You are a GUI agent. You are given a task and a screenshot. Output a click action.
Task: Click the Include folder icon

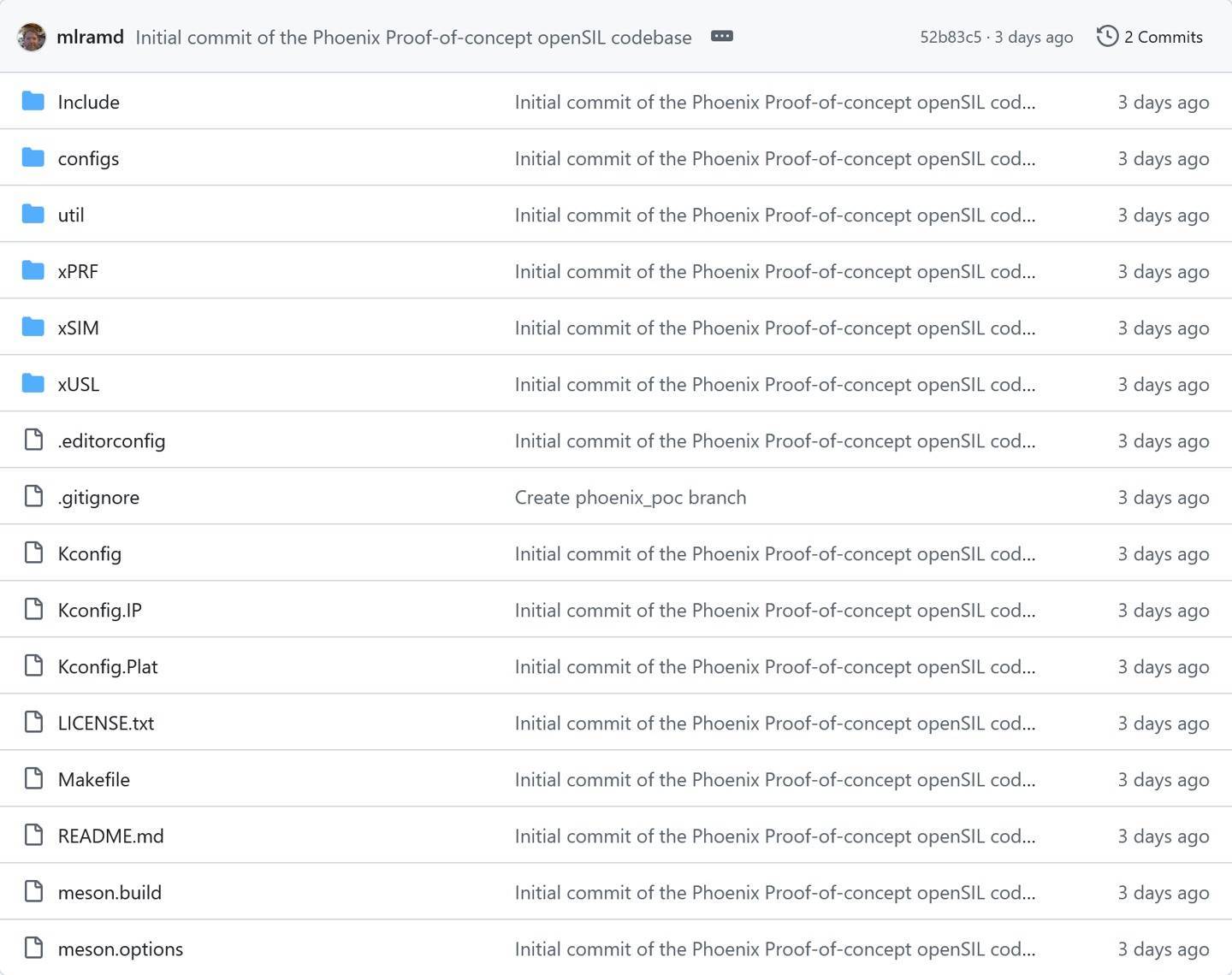(x=33, y=102)
